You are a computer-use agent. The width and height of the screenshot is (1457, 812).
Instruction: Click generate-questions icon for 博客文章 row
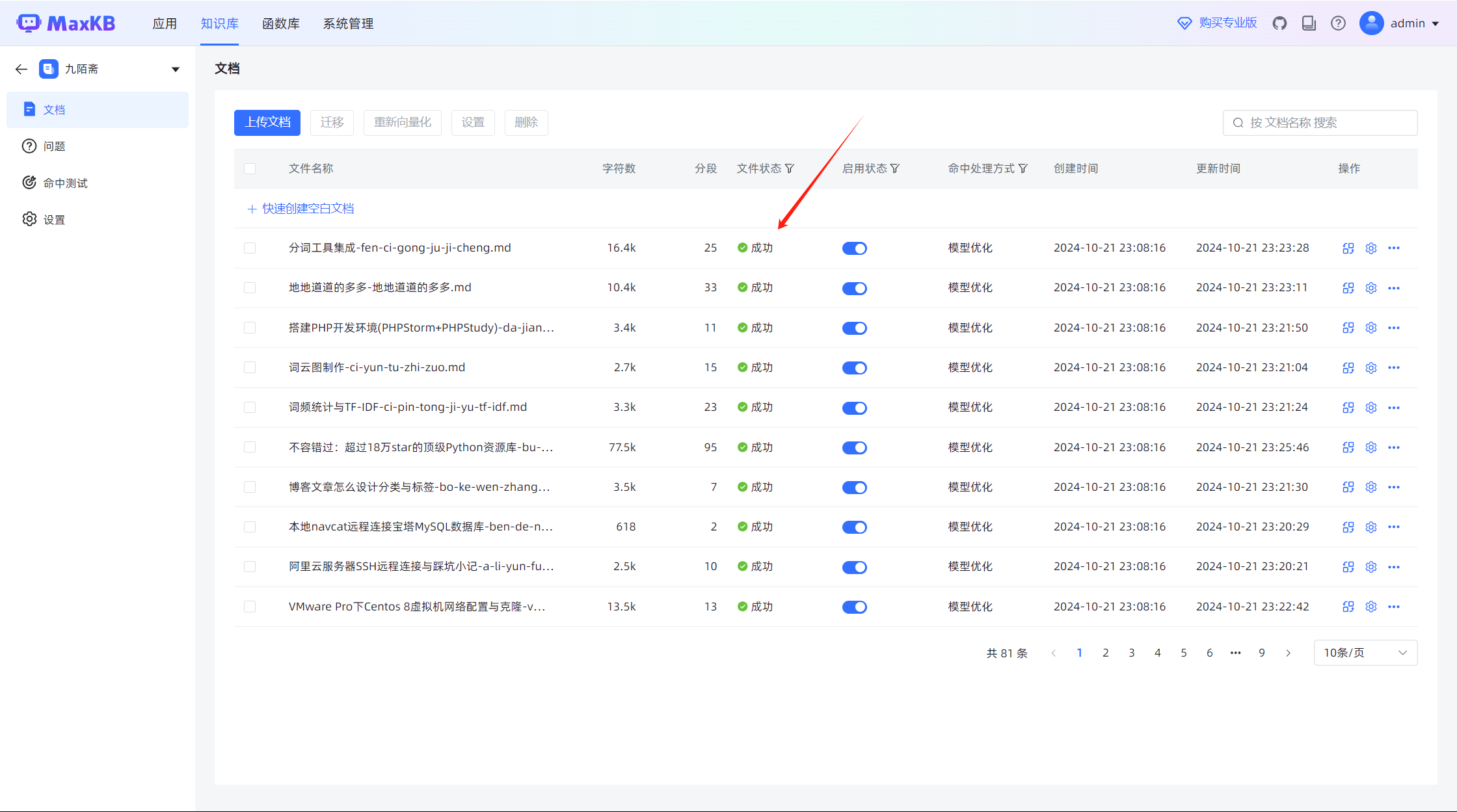pos(1348,487)
